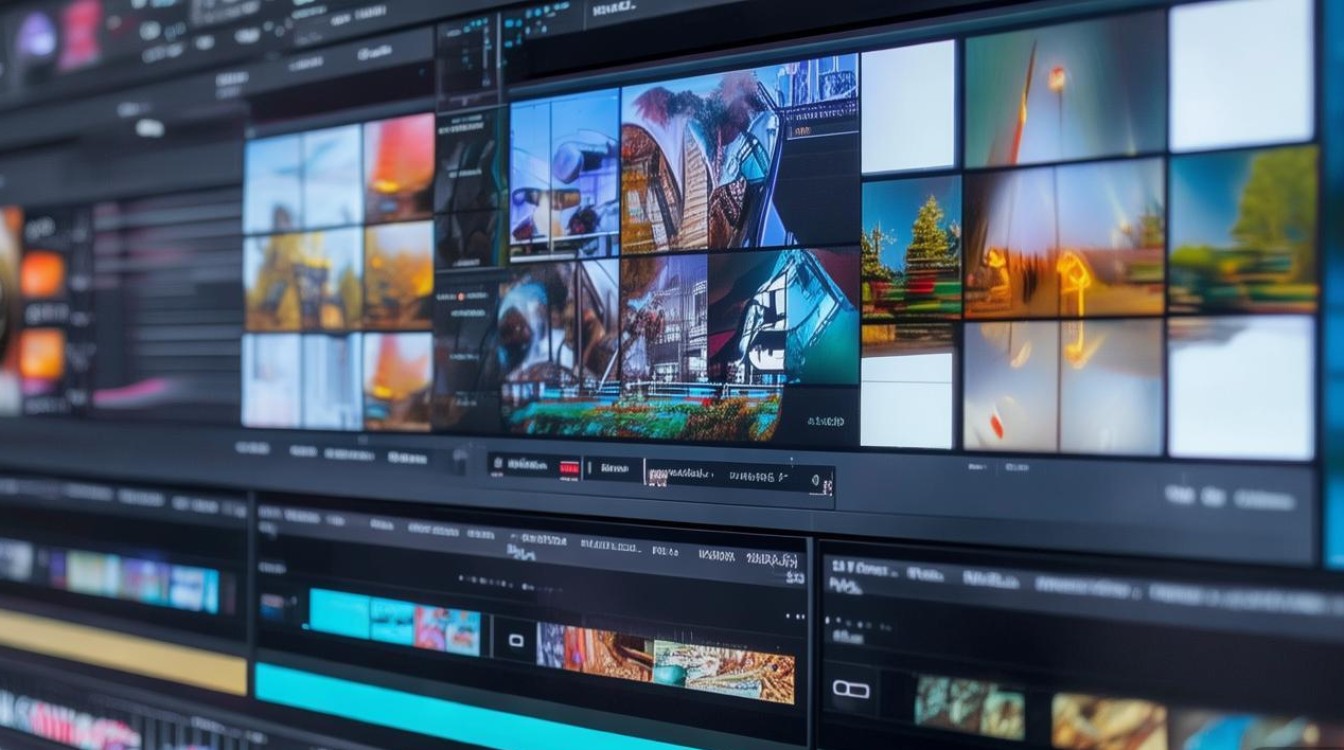The image size is (1344, 750).
Task: Select the green tree thumbnail at right edge
Action: [1243, 229]
